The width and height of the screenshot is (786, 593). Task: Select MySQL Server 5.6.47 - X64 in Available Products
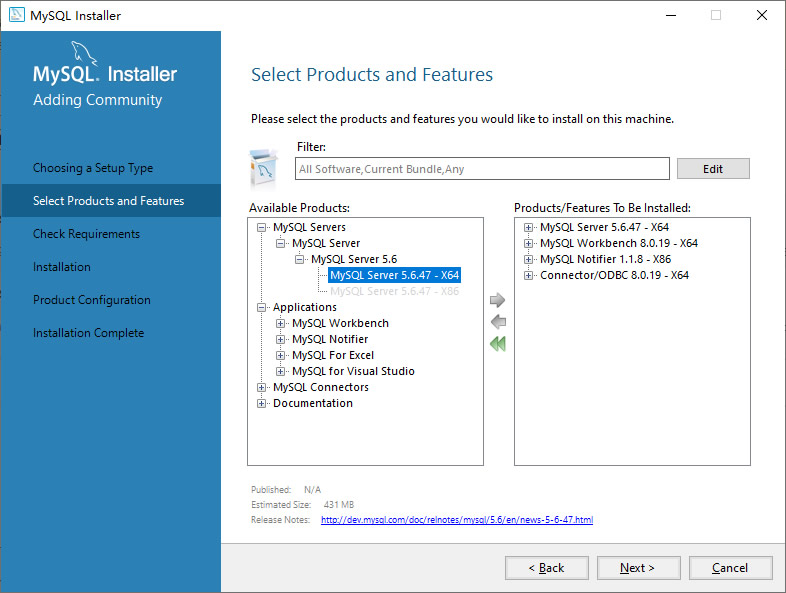coord(395,275)
